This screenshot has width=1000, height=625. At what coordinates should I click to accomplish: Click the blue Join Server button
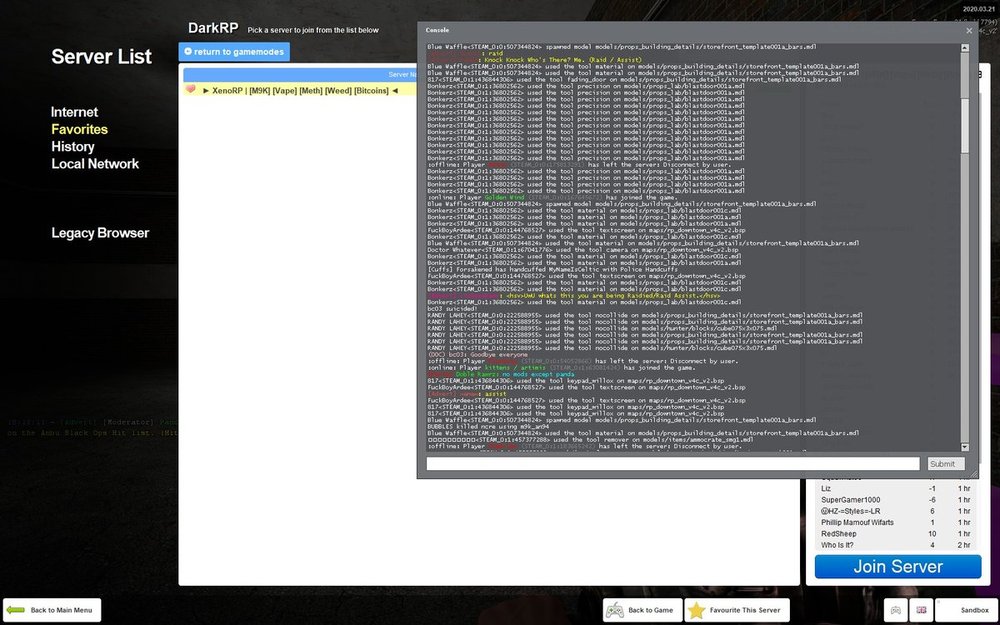point(897,567)
